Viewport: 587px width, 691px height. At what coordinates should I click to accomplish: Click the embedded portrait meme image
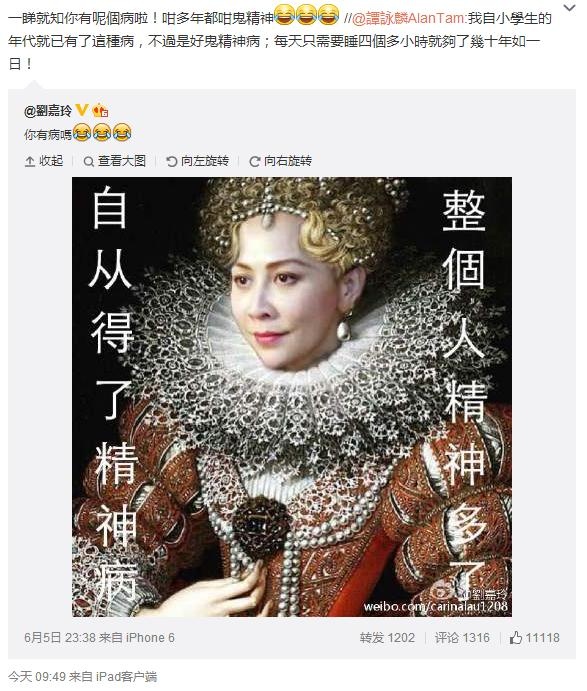(x=292, y=397)
